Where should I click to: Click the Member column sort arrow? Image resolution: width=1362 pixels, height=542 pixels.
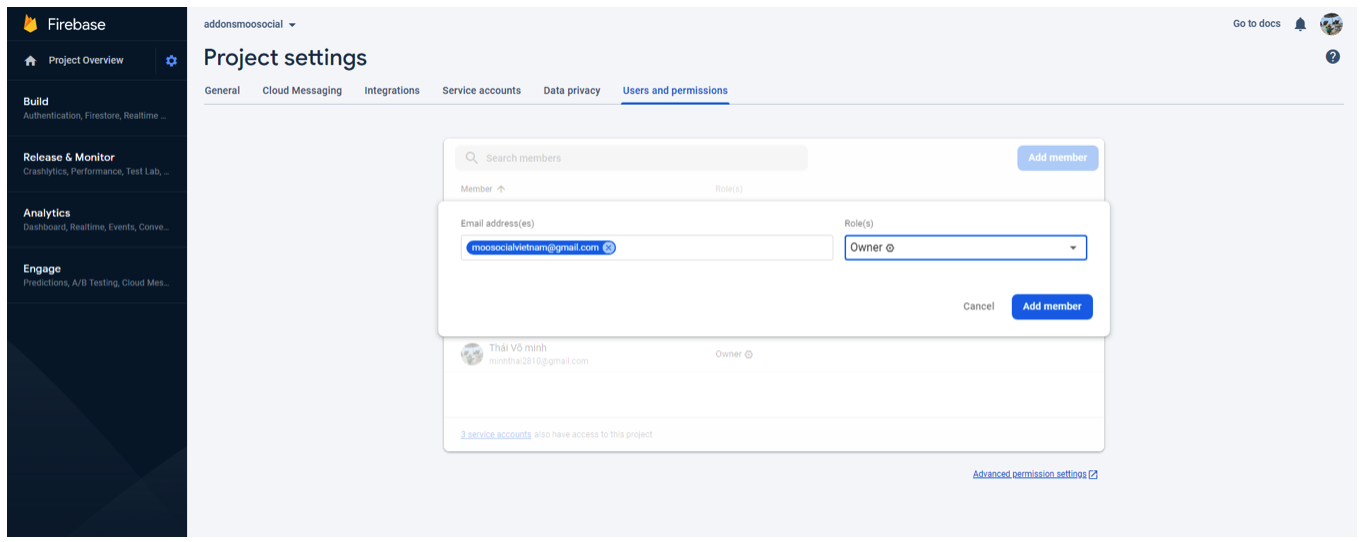pos(501,189)
